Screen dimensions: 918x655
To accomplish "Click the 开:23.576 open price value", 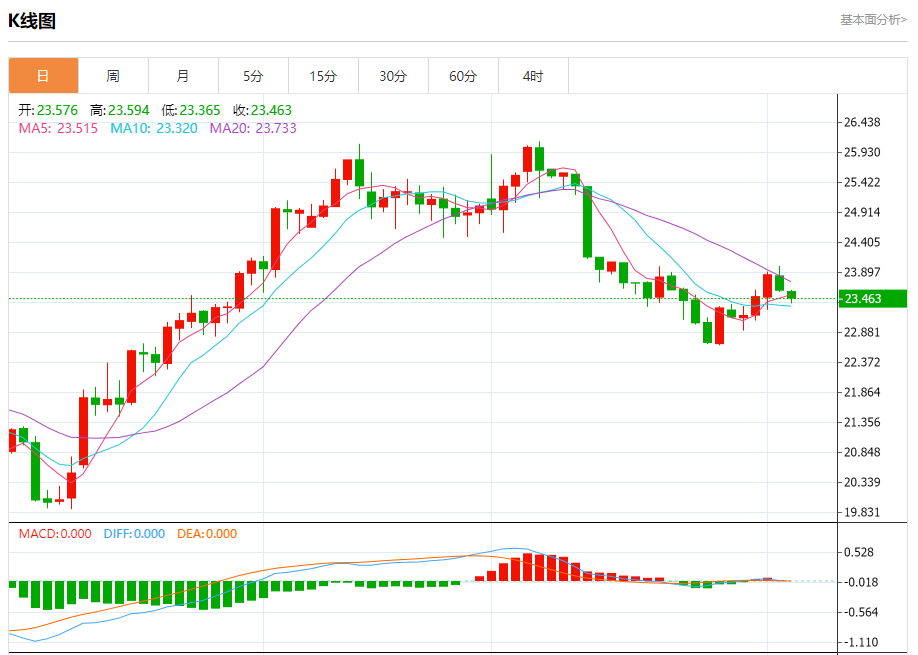I will coord(48,110).
